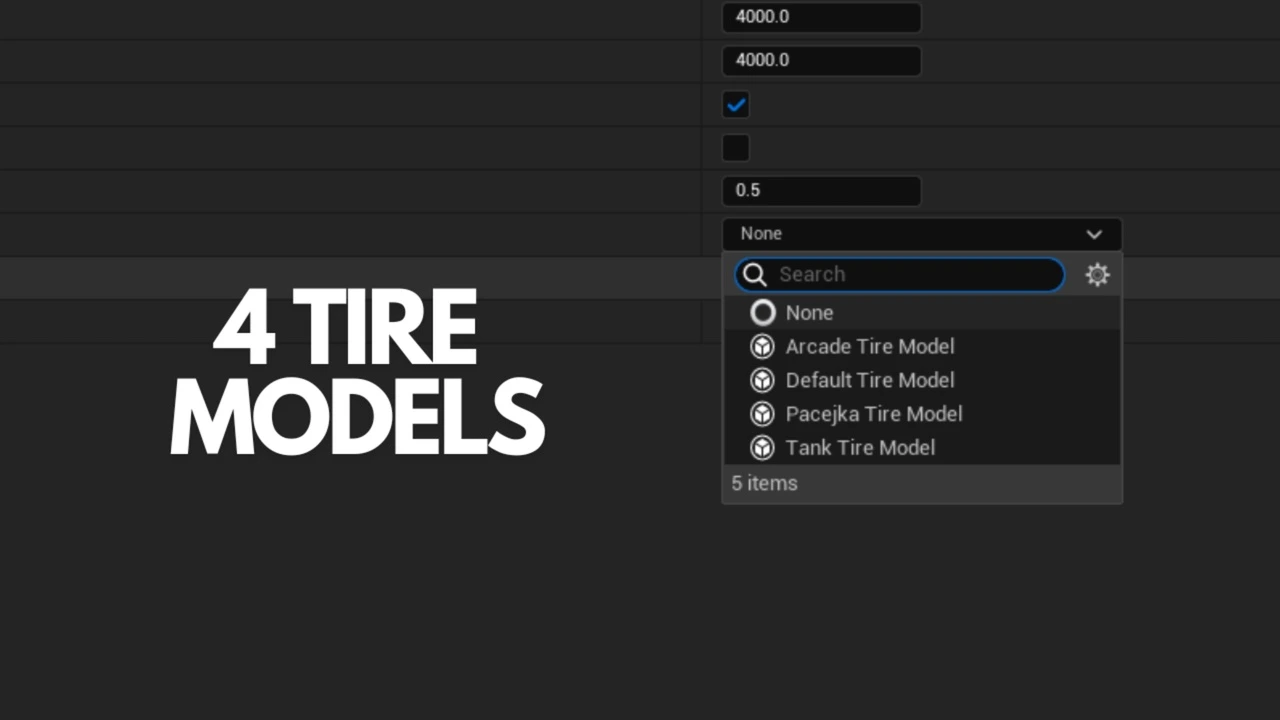Click the topmost 4000.0 value field
1280x720 pixels.
click(820, 17)
